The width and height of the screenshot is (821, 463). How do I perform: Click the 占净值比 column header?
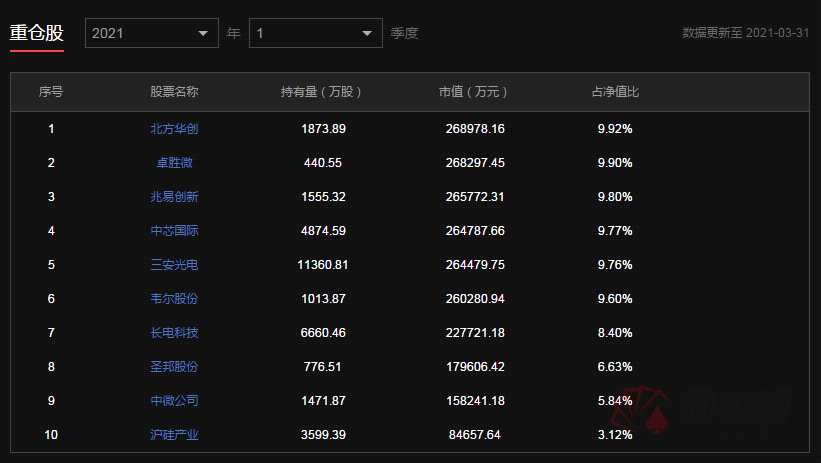[615, 92]
